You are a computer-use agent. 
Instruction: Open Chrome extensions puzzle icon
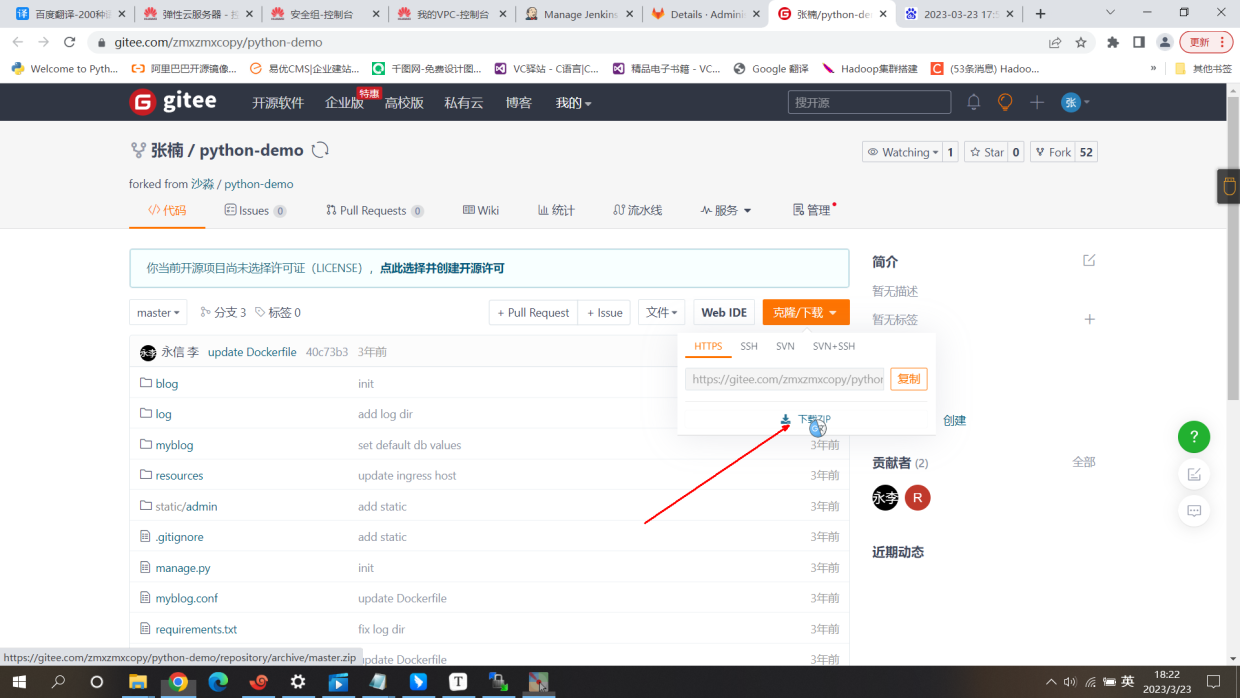(x=1113, y=42)
